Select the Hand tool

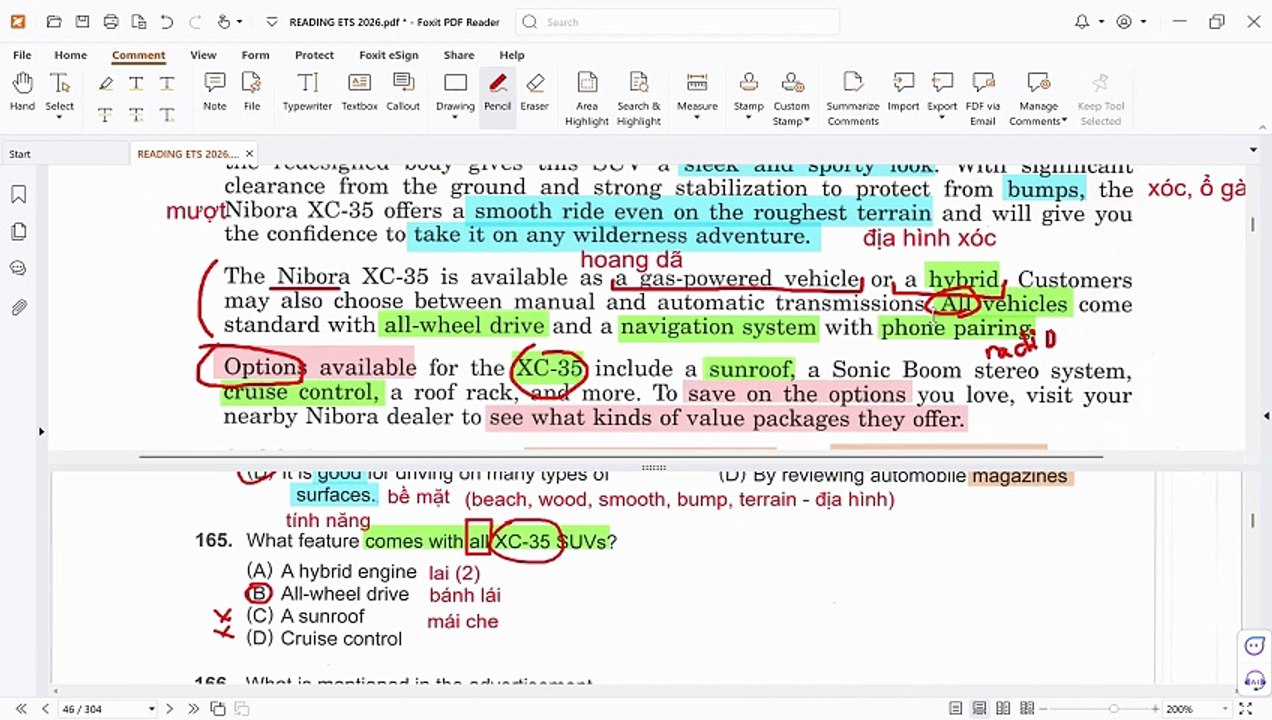coord(22,92)
